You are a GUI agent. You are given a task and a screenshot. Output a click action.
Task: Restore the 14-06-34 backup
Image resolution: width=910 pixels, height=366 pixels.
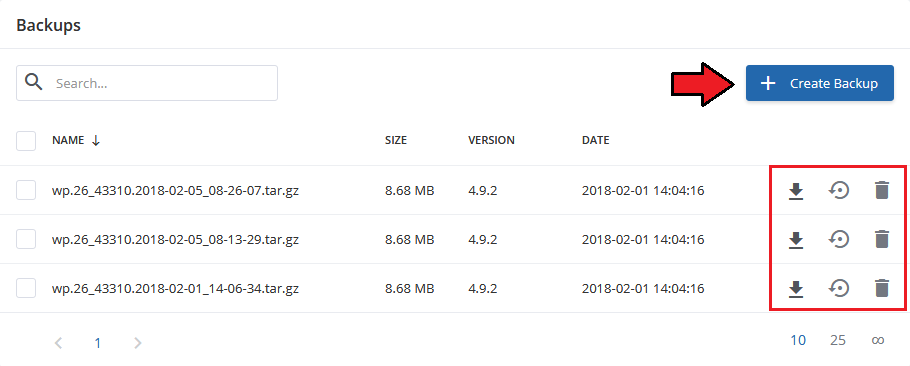(x=838, y=288)
